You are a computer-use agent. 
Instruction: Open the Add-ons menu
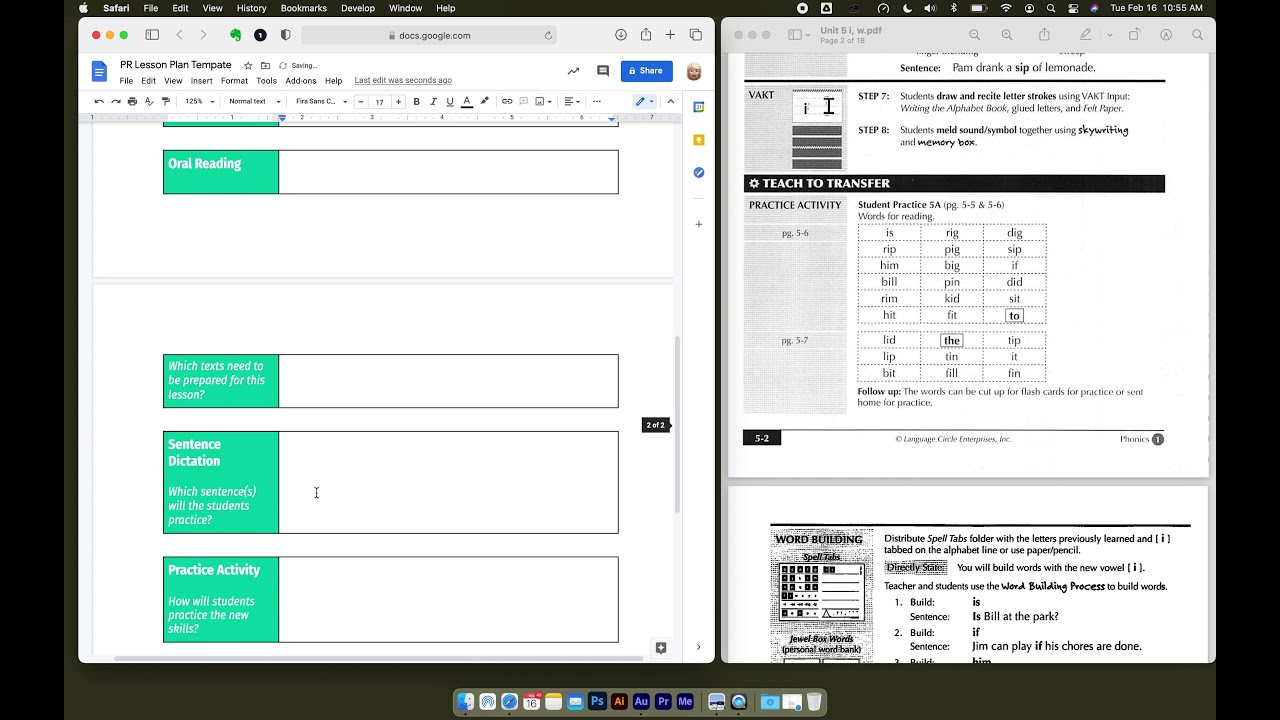(x=301, y=81)
